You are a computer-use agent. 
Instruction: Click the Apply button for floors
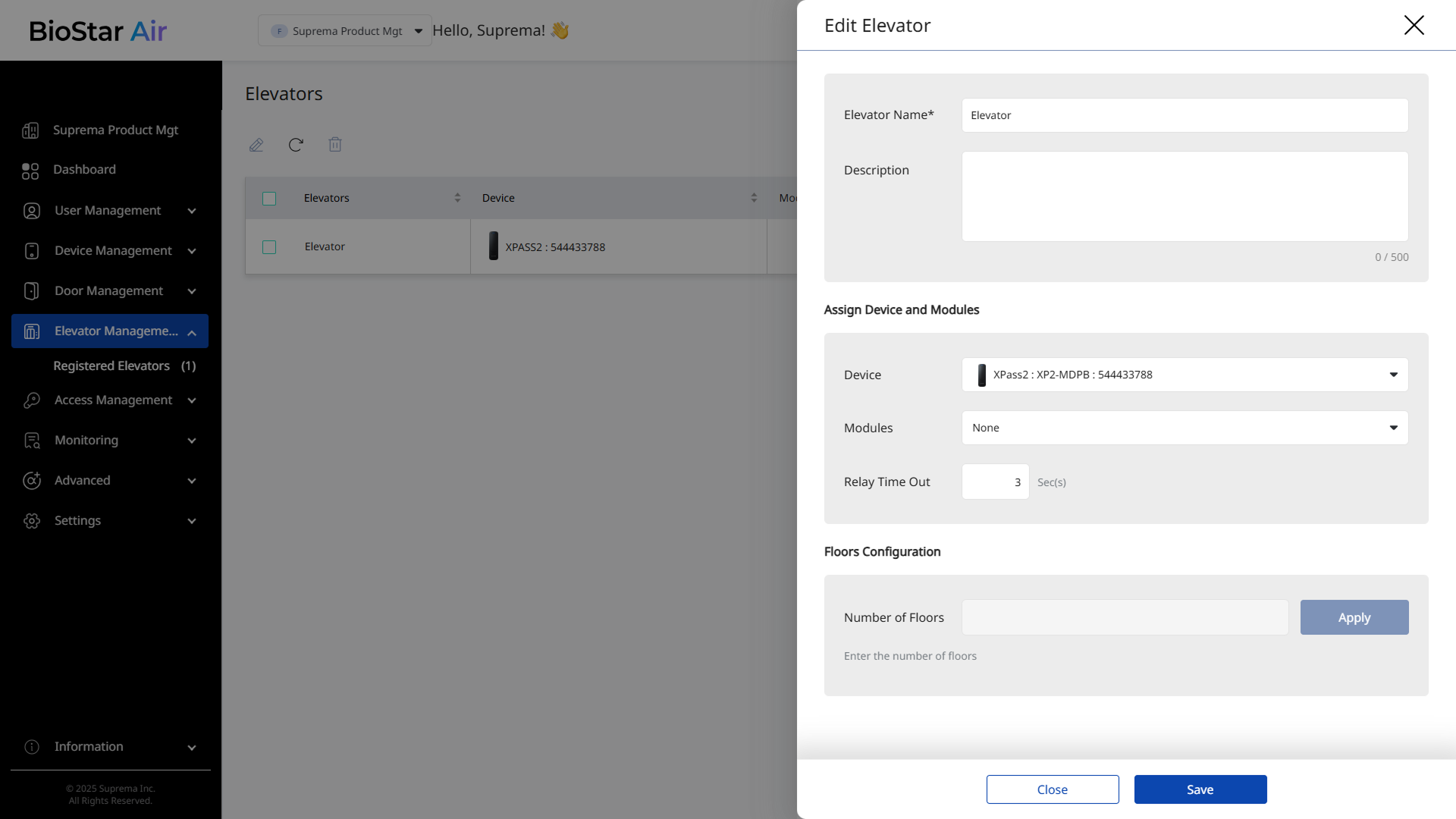(x=1354, y=617)
